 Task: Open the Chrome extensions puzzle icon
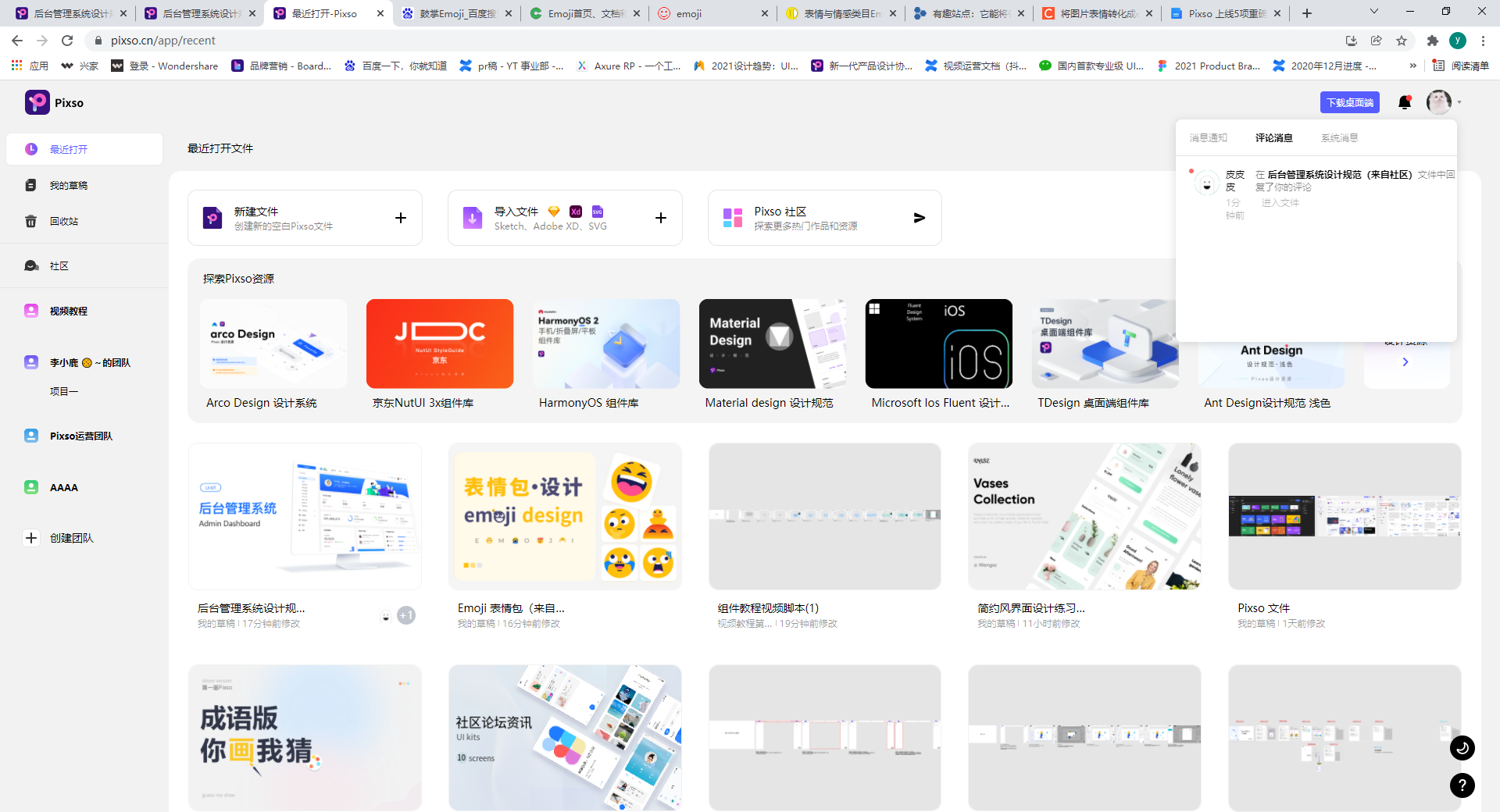[x=1432, y=41]
